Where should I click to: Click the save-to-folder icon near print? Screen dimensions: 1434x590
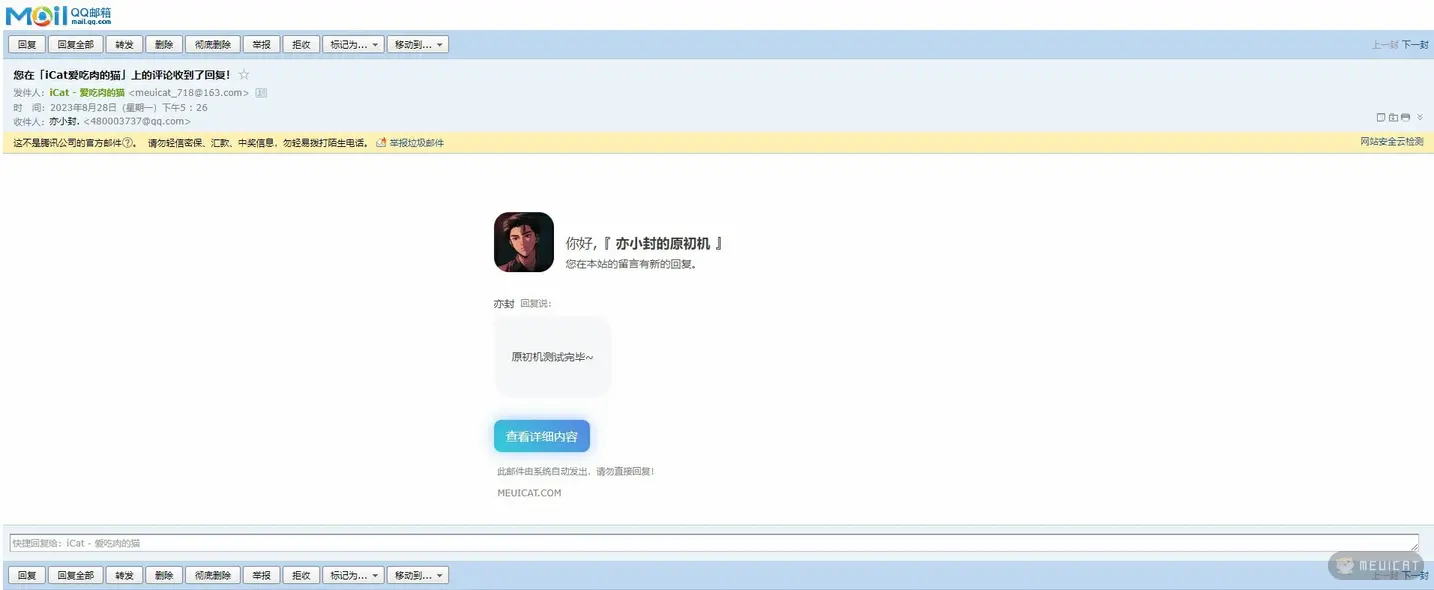click(1393, 117)
